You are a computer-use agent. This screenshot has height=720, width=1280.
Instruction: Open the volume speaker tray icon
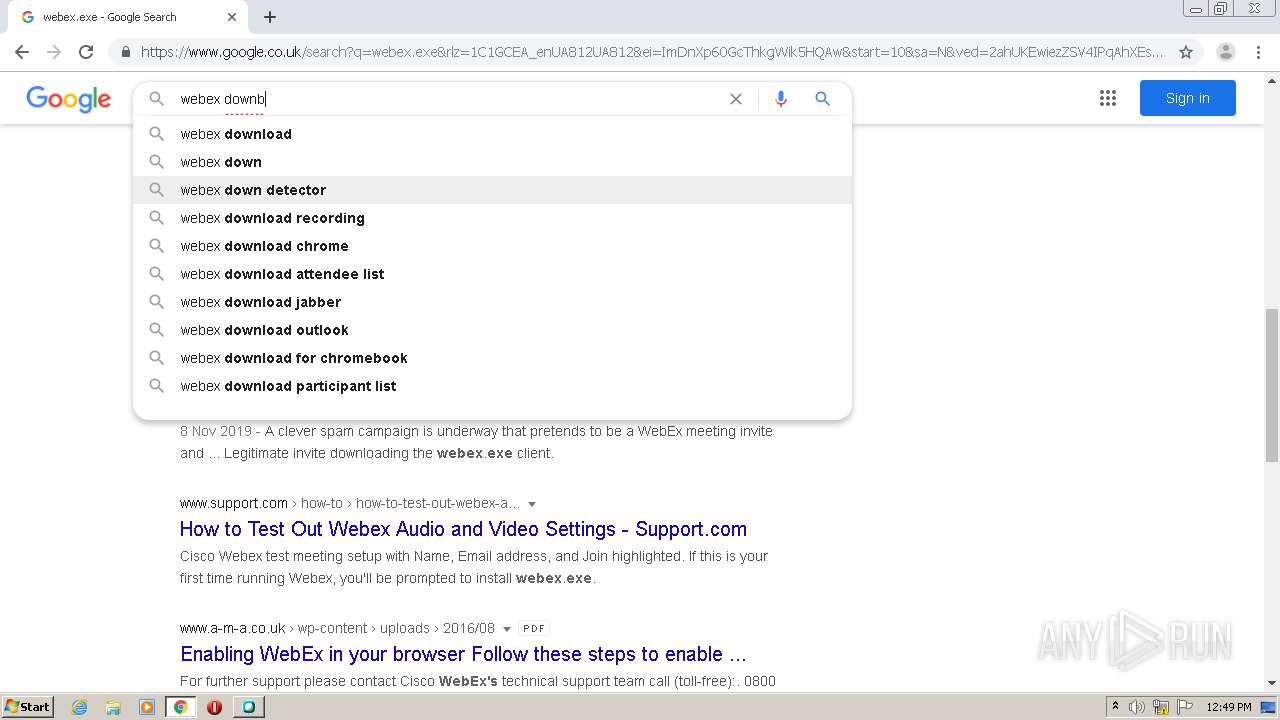pos(1137,707)
